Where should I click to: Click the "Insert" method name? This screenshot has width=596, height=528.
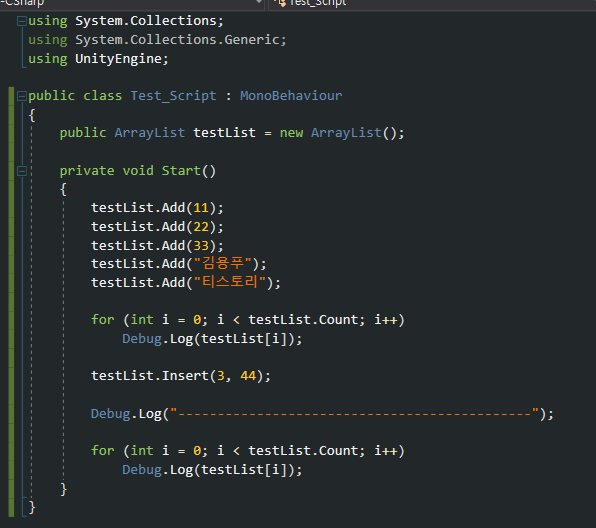click(x=185, y=376)
